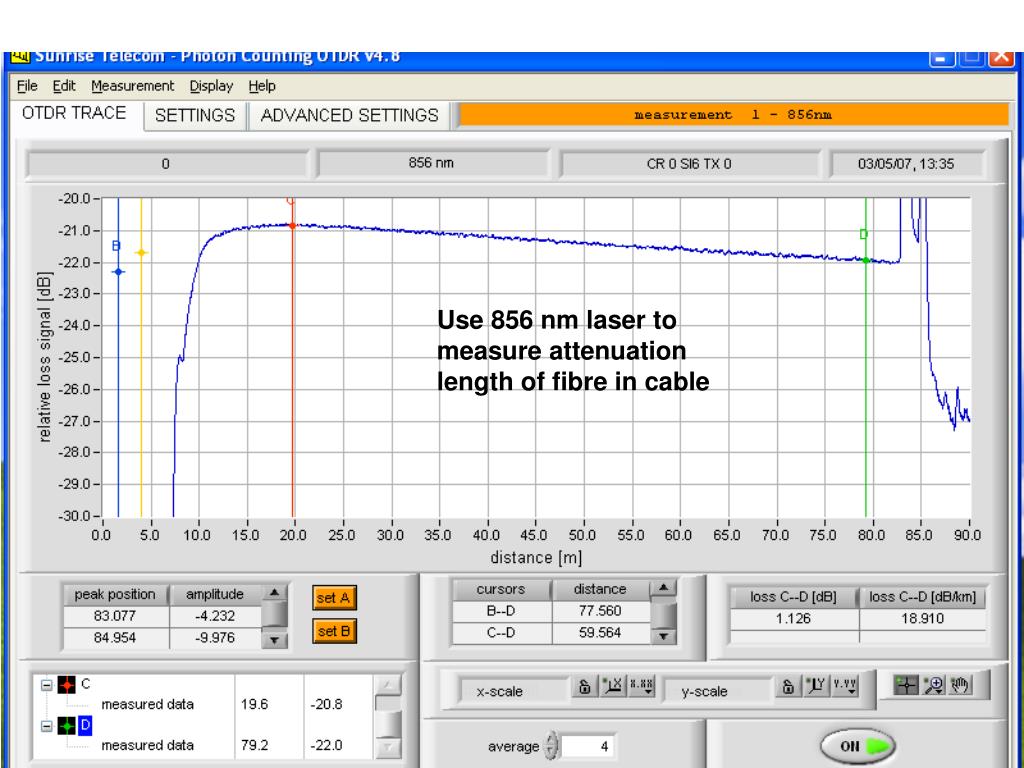Click the 856 nm wavelength field
Screen dimensions: 1024x768
tap(432, 163)
